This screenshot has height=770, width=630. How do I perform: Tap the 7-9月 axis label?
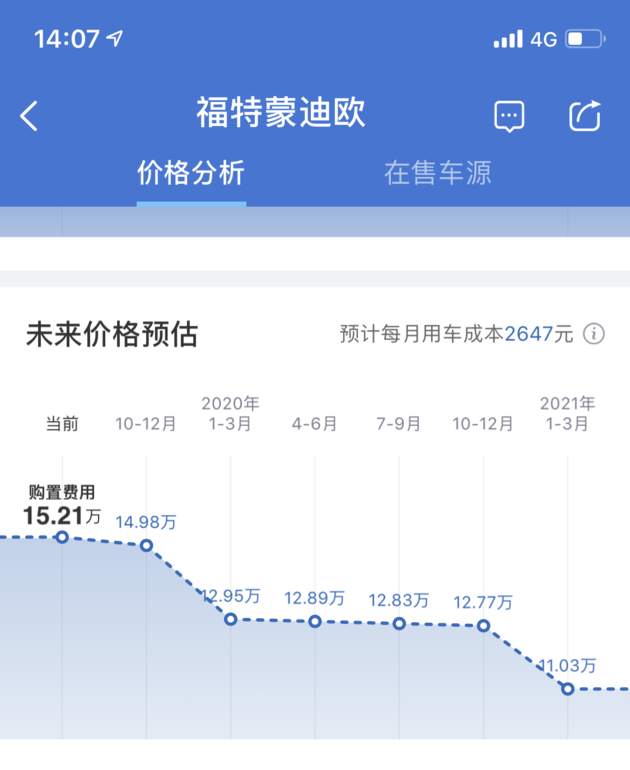pyautogui.click(x=399, y=423)
